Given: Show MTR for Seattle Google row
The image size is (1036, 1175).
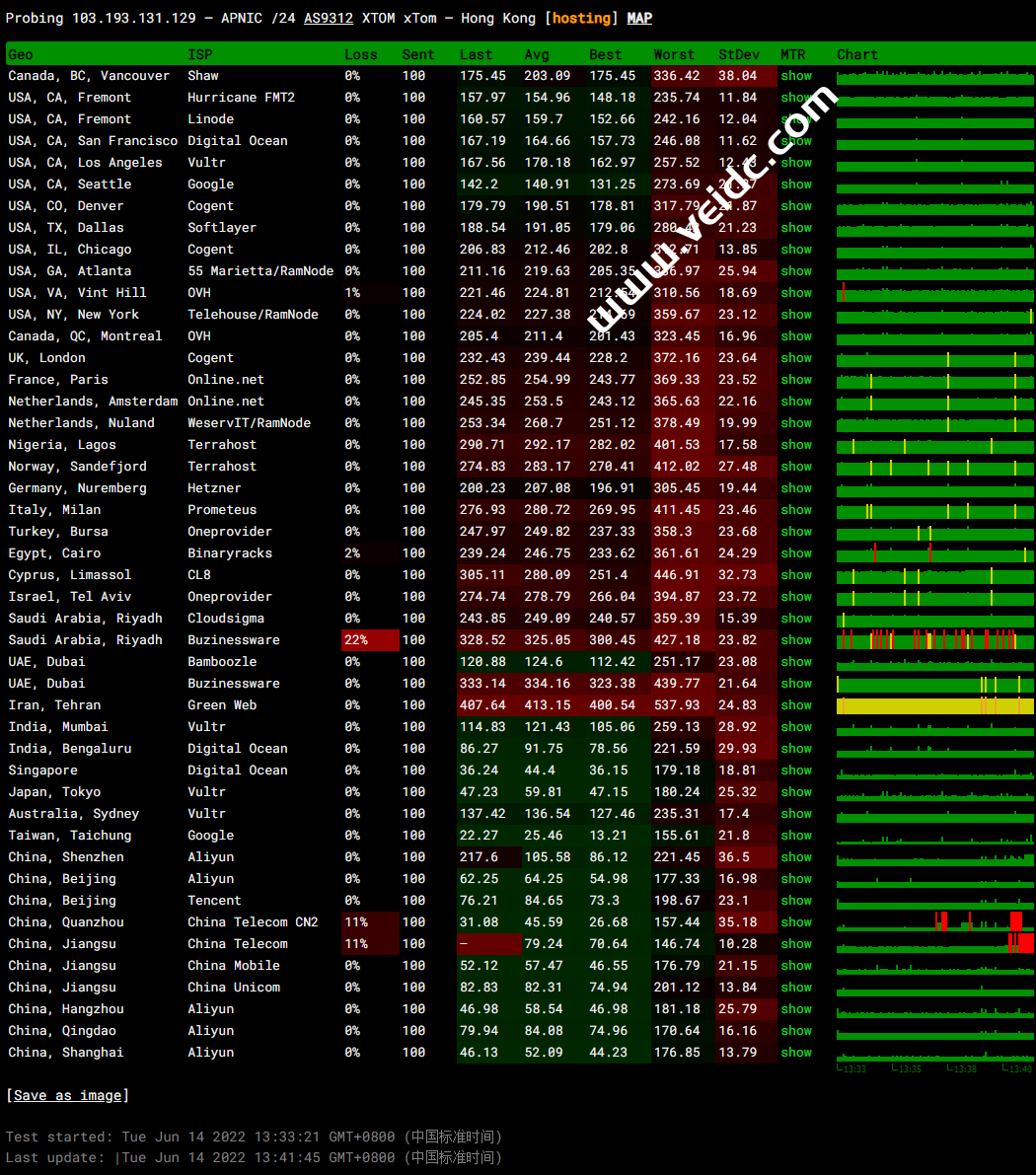Looking at the screenshot, I should tap(796, 184).
